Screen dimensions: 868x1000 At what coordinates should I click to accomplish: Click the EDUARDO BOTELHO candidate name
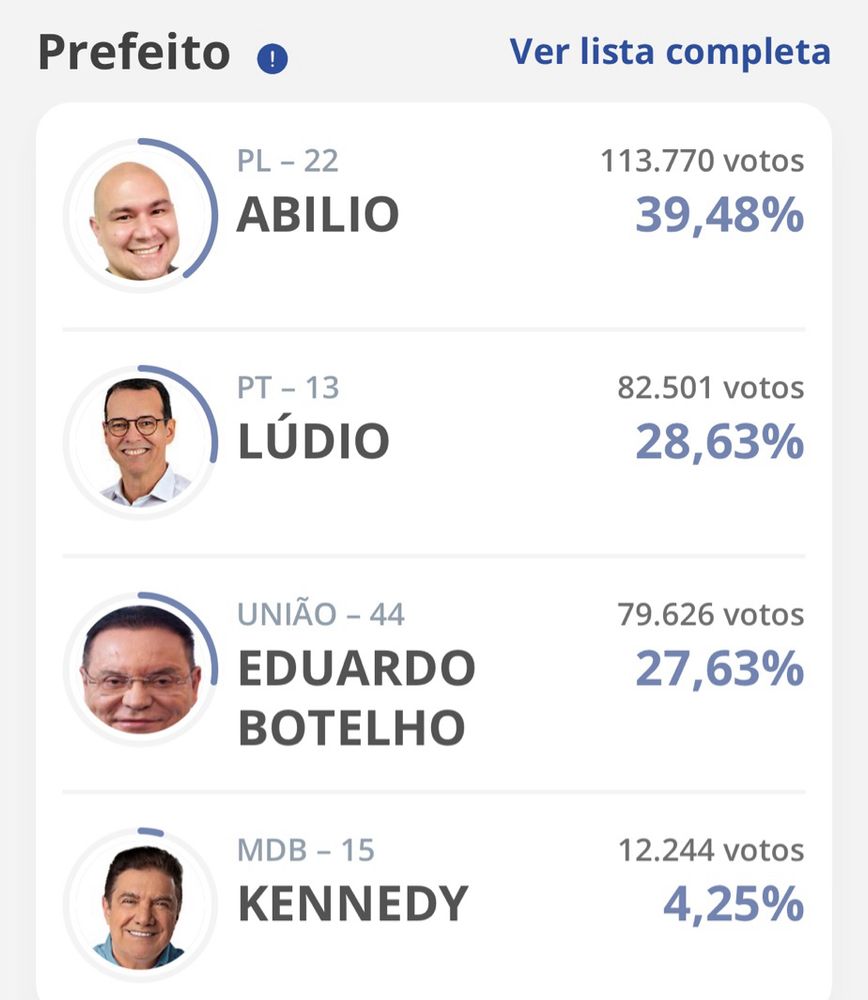click(x=357, y=698)
